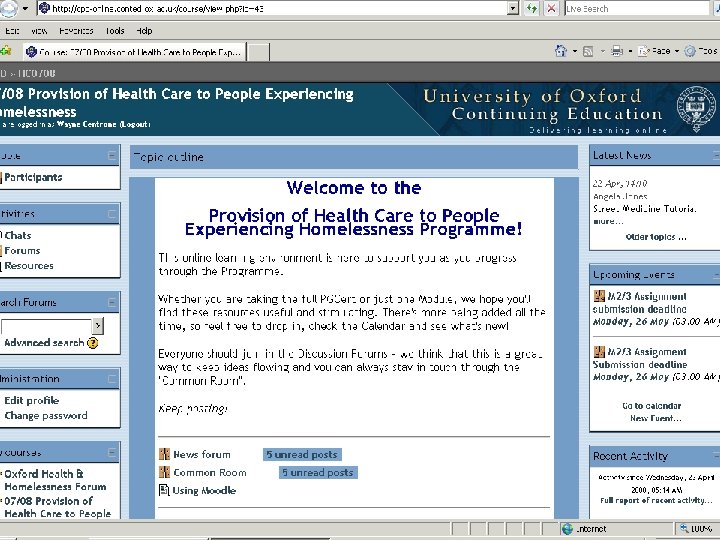Click the Print toolbar icon
720x540 pixels.
617,51
